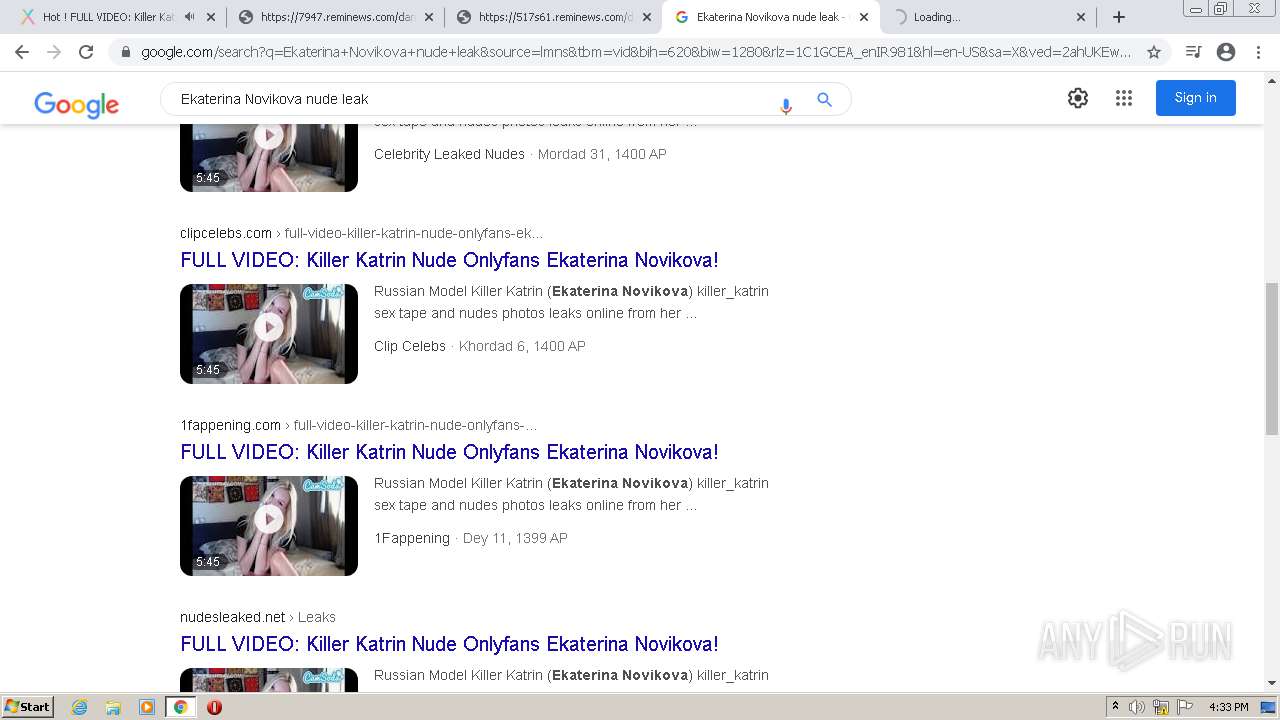Click the 1fappening.com breadcrumb URL
This screenshot has width=1280, height=720.
coord(358,425)
